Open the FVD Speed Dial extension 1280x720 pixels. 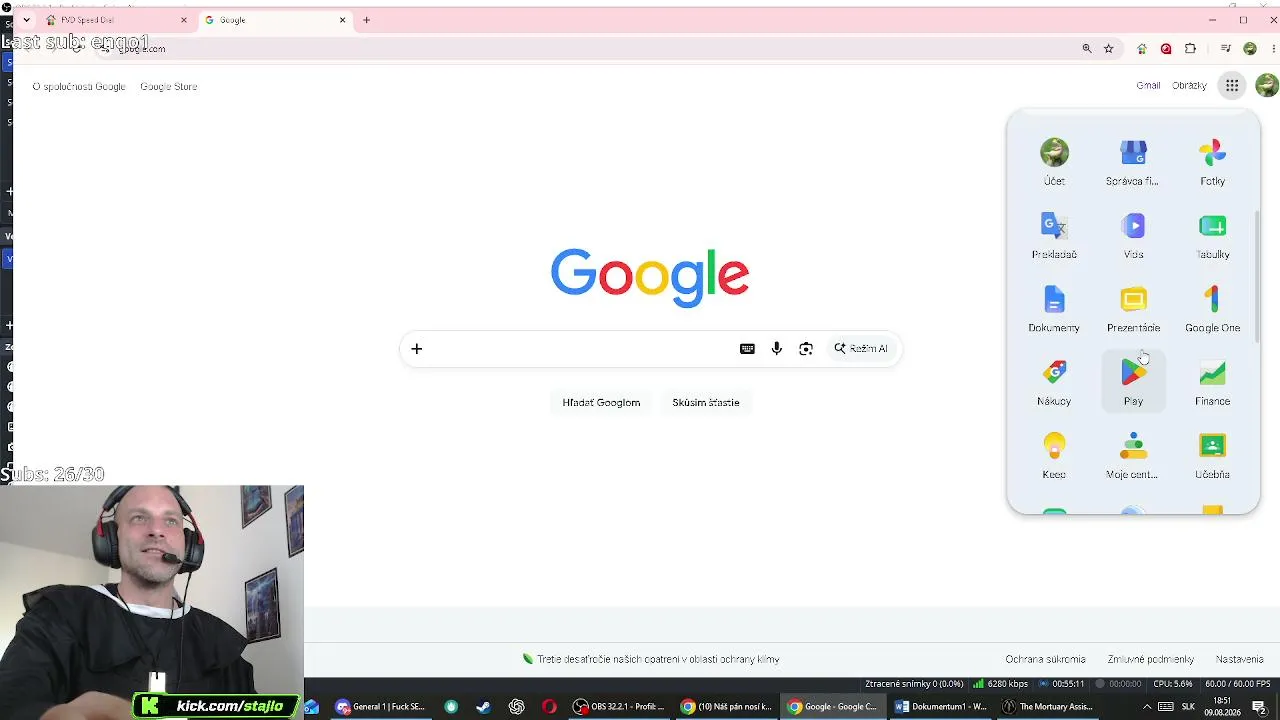[x=1142, y=48]
